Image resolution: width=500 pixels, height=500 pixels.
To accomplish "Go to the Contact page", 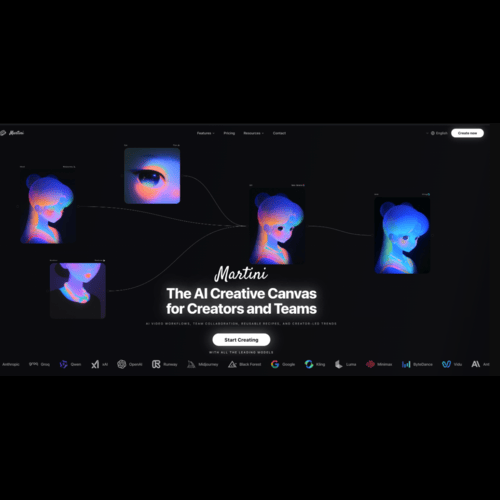I will (x=279, y=133).
